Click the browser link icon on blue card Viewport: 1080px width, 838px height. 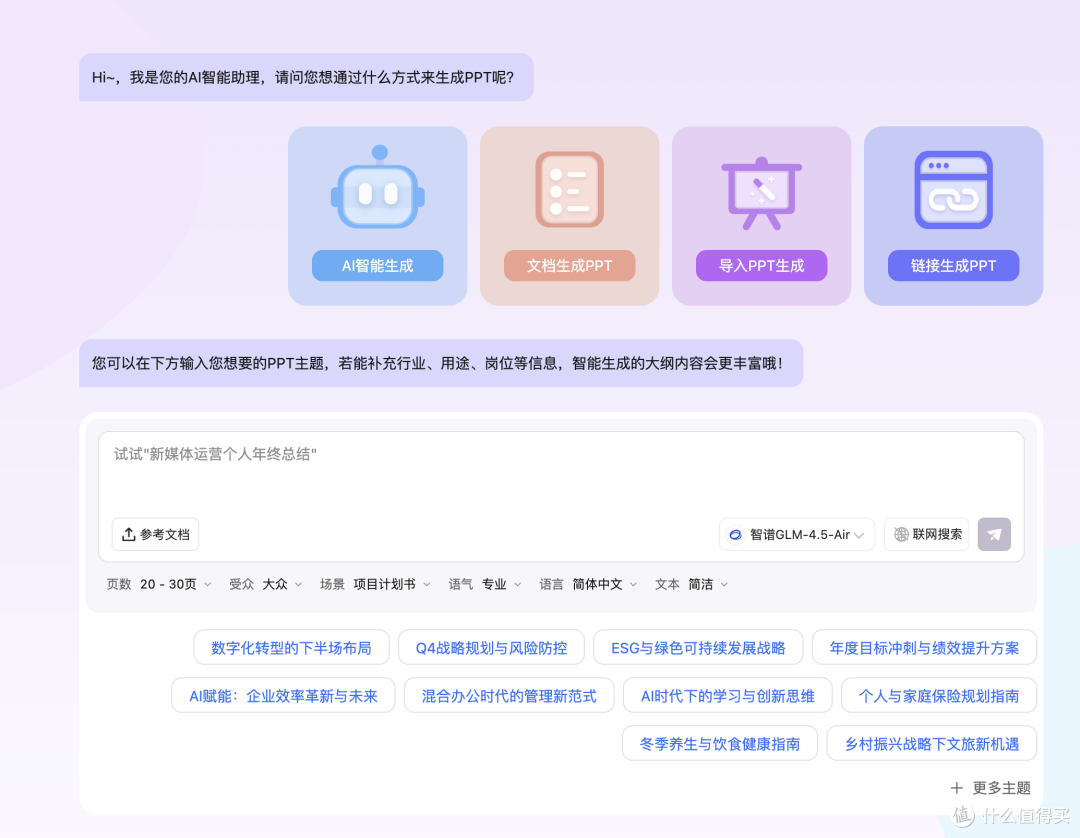click(953, 189)
